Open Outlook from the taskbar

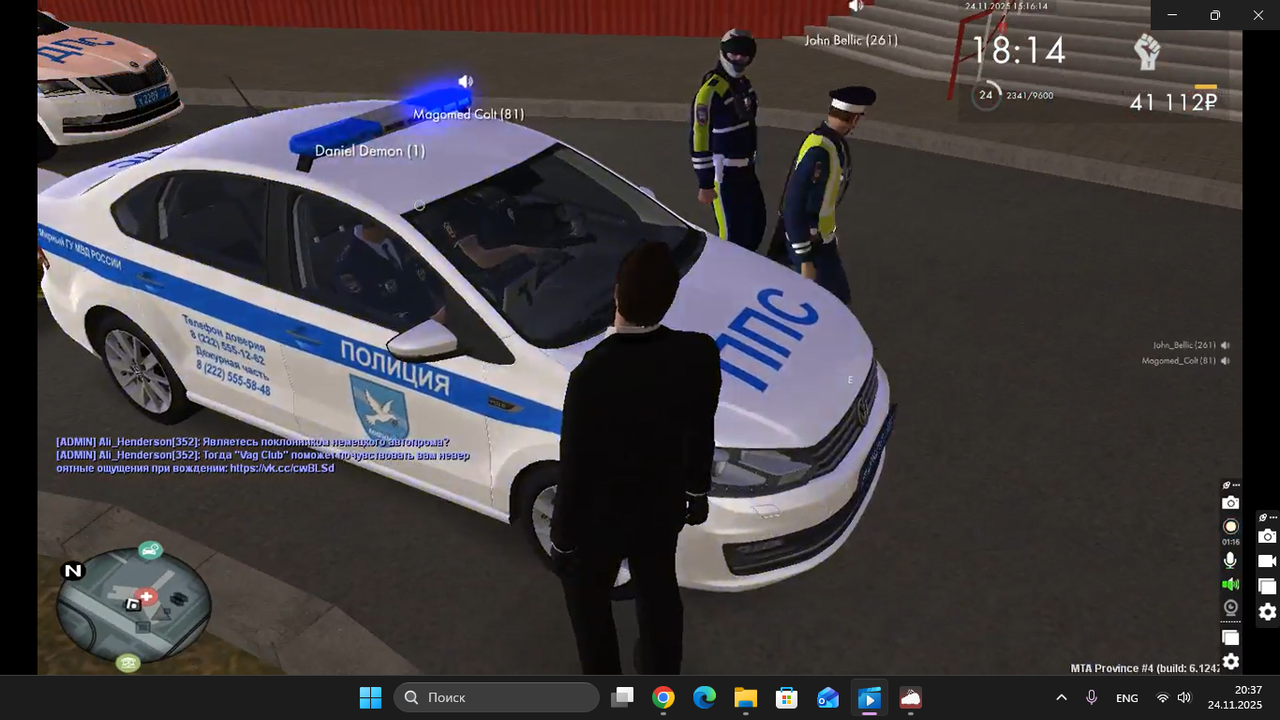(827, 697)
